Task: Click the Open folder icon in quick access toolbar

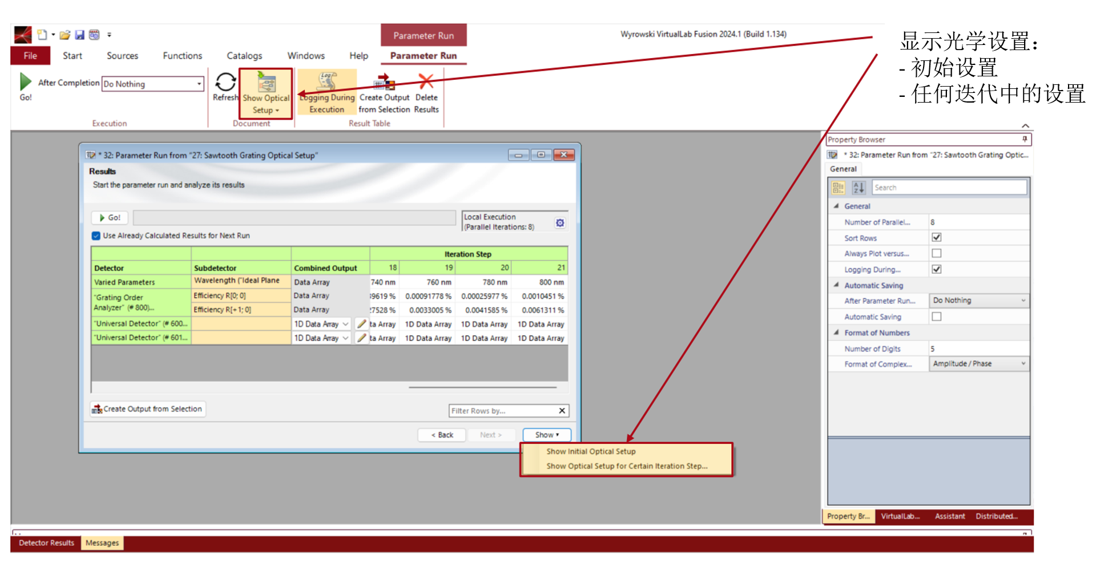Action: click(65, 34)
